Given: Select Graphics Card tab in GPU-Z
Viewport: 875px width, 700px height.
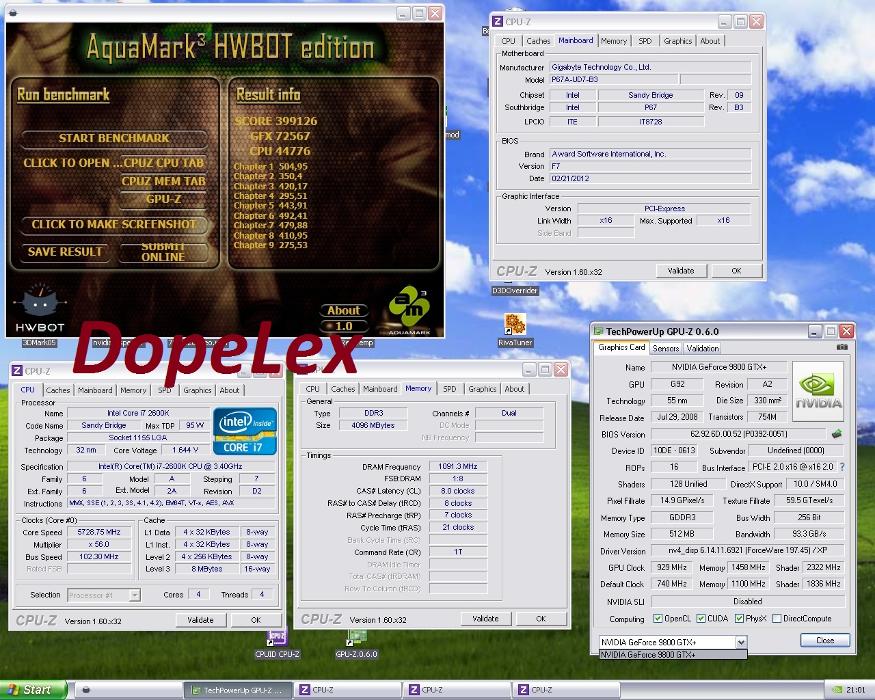Looking at the screenshot, I should point(622,347).
